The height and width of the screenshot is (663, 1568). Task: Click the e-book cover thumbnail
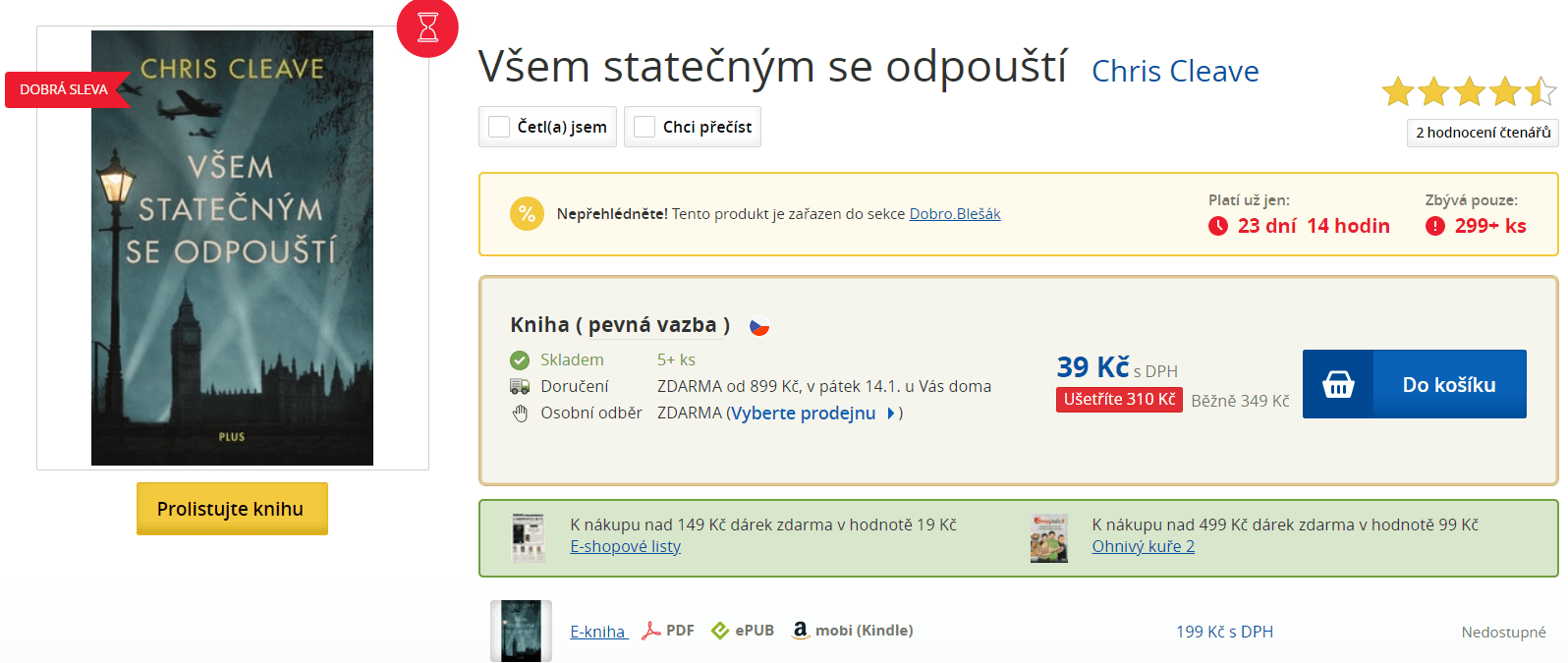(521, 631)
